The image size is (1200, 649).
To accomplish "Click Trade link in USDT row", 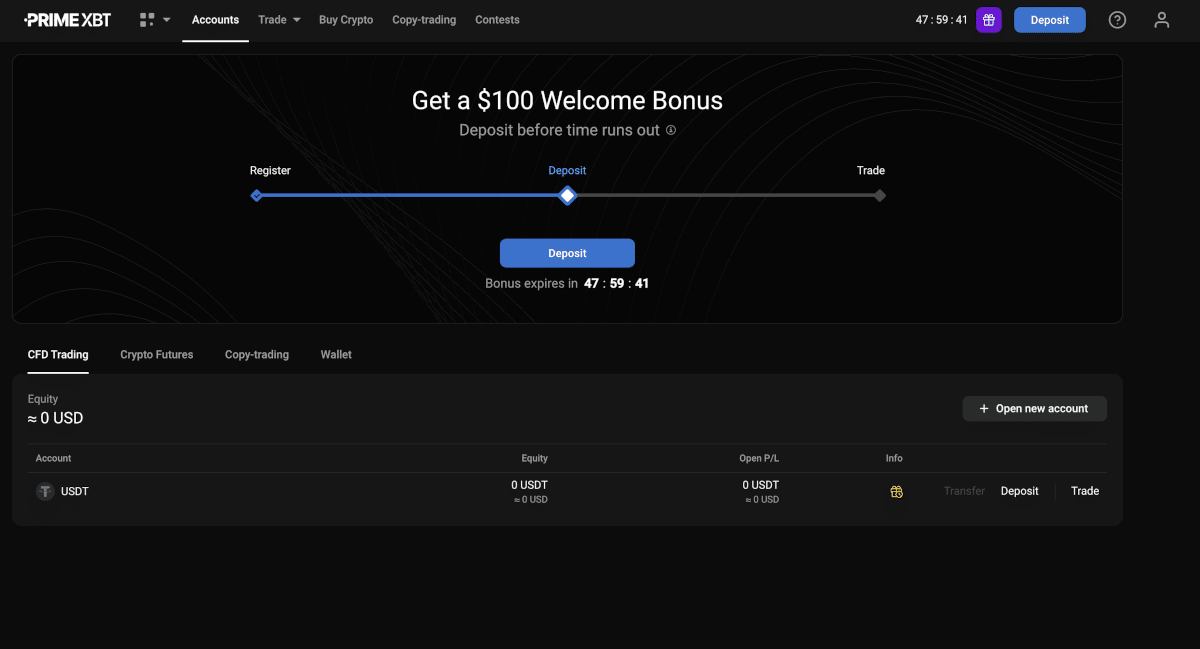I will point(1085,491).
